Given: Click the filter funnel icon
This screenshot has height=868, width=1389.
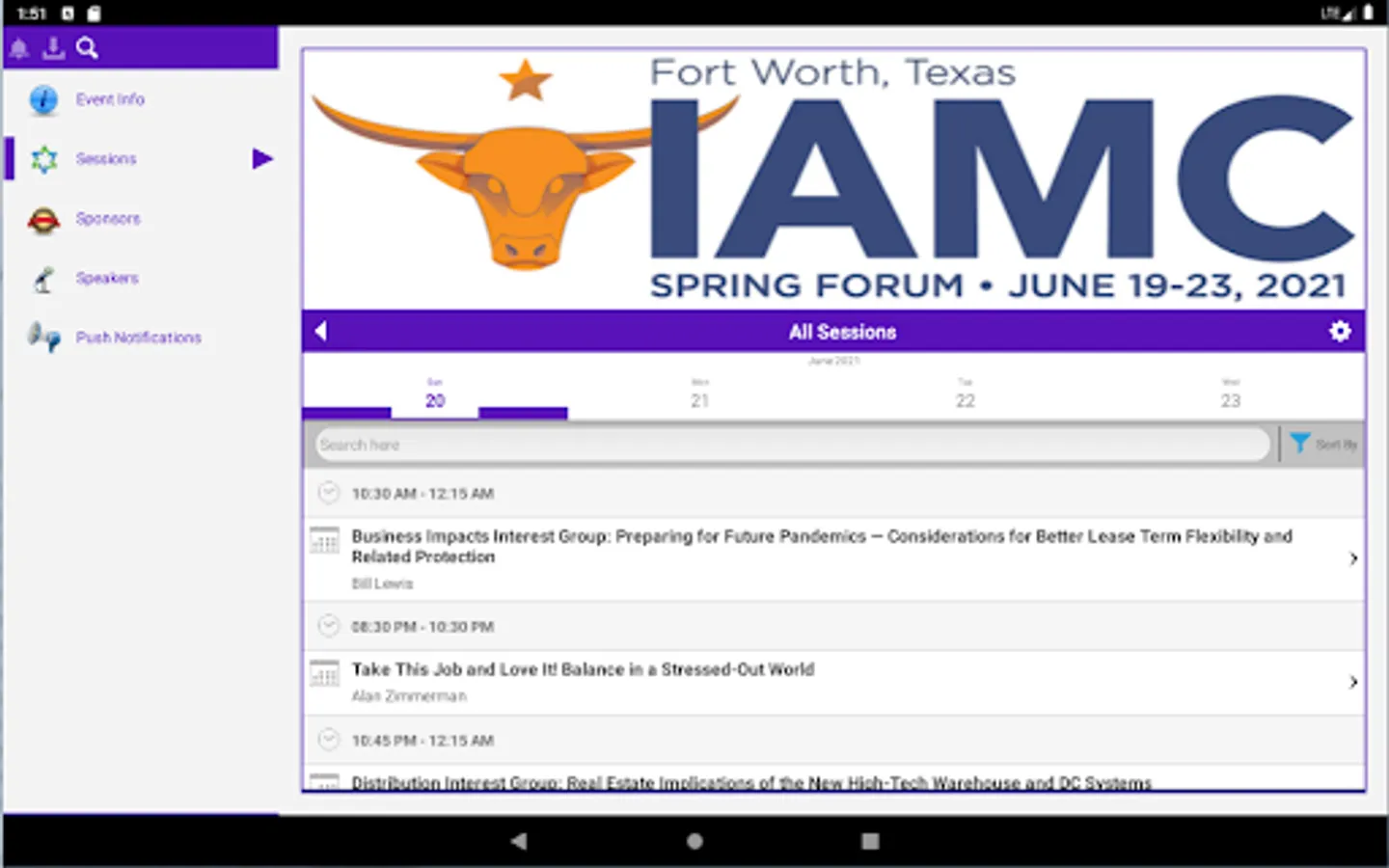Looking at the screenshot, I should click(x=1300, y=444).
